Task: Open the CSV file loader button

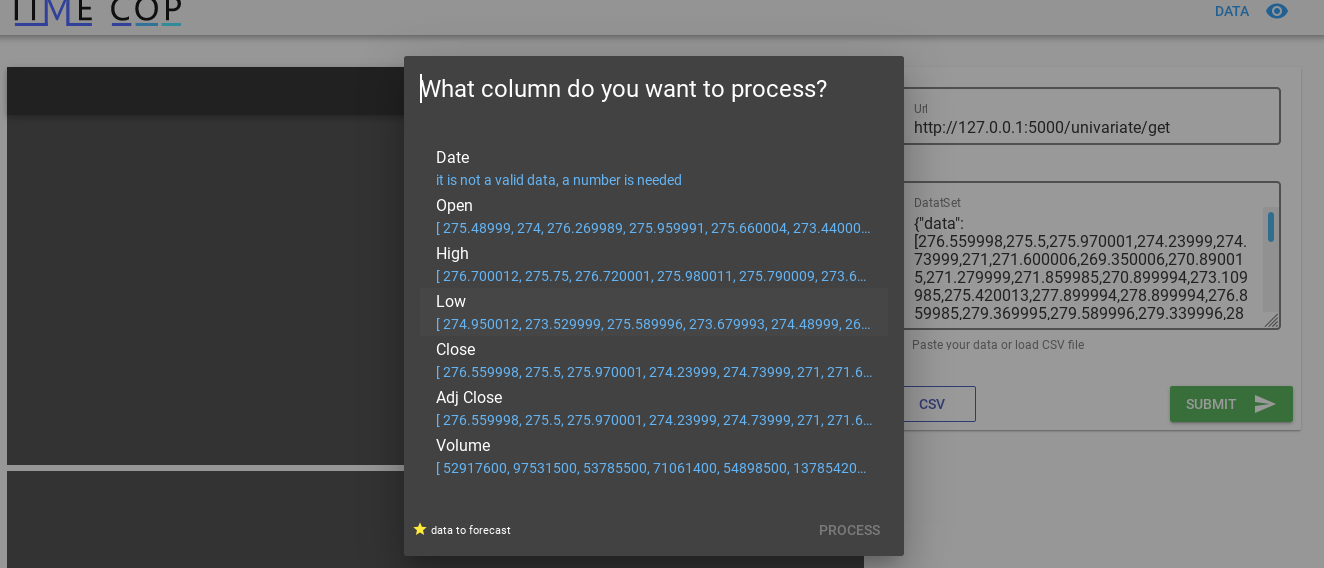Action: (x=932, y=404)
